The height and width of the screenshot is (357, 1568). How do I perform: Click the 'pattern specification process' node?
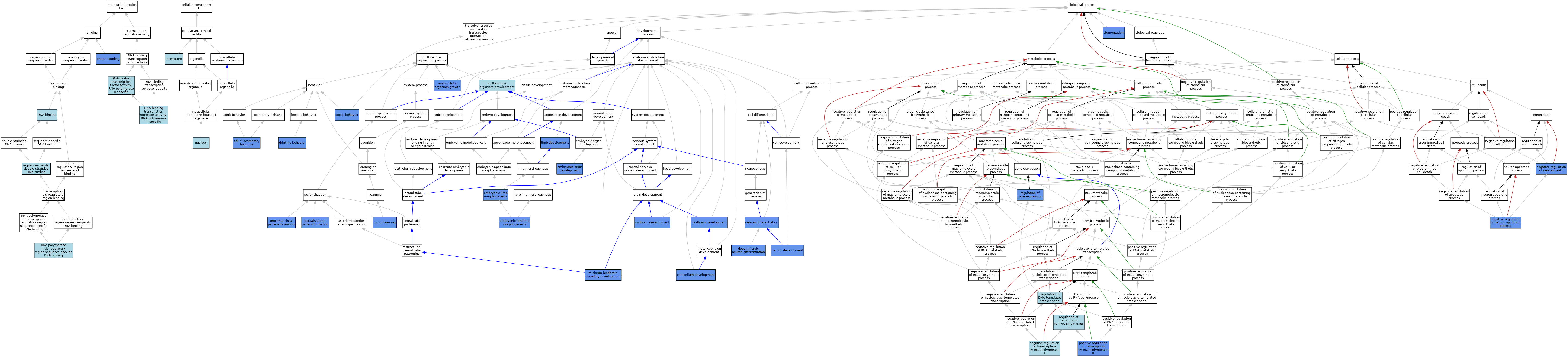[381, 115]
